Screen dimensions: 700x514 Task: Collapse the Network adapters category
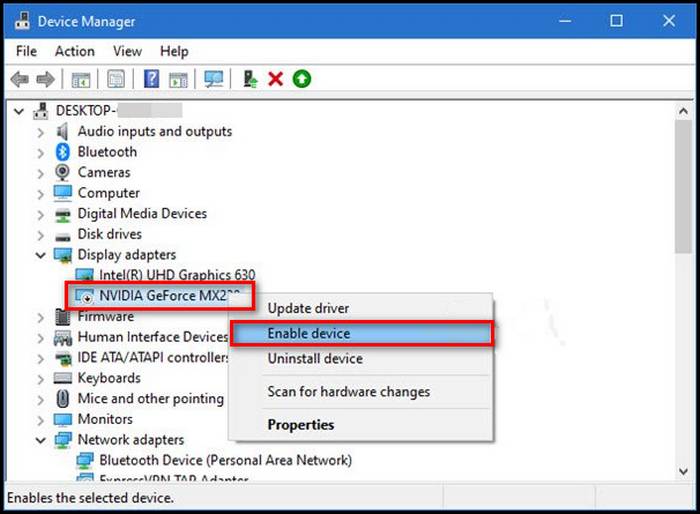coord(41,440)
